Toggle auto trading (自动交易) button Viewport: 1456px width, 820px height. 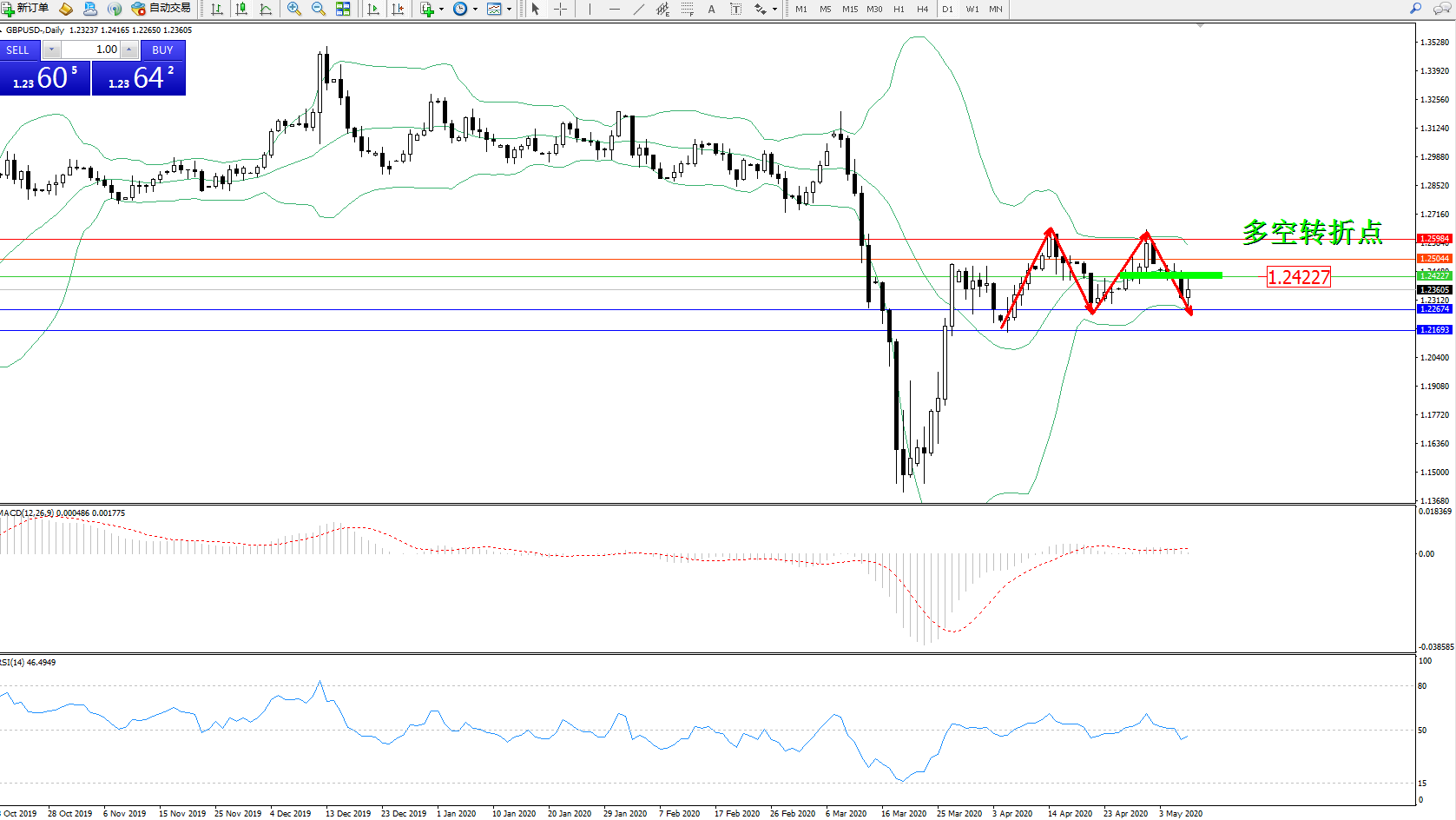click(161, 9)
